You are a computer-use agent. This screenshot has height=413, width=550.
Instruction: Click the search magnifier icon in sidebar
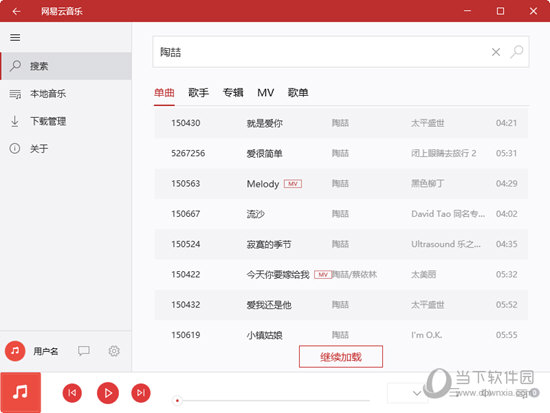point(15,66)
